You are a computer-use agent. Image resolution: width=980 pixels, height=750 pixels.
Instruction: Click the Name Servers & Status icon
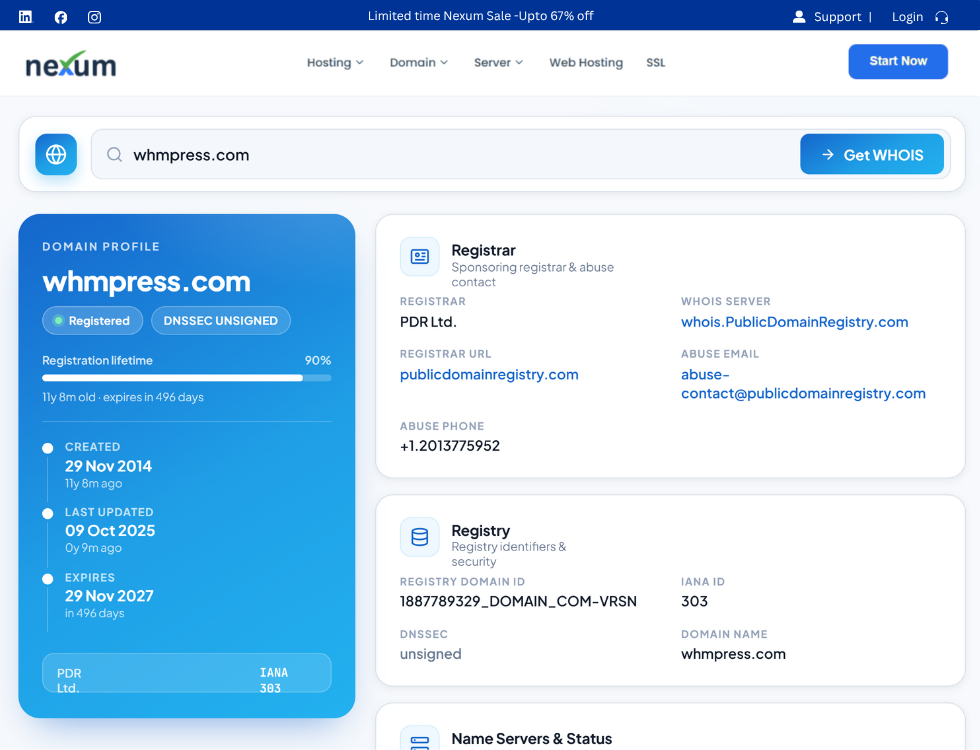point(420,738)
